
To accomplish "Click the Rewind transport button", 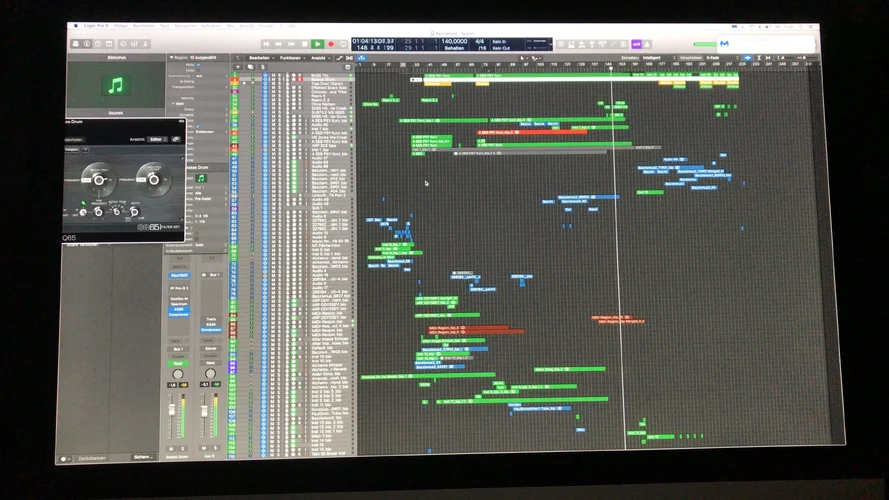I will 278,44.
